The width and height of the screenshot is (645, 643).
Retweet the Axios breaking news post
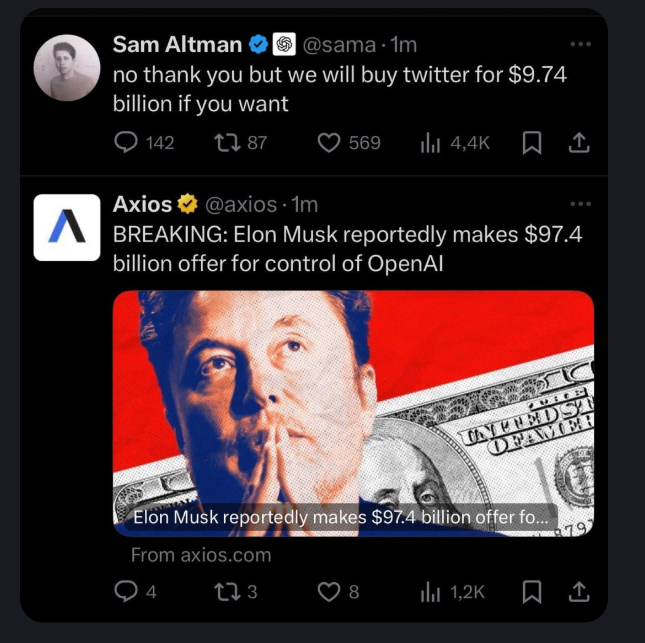click(x=226, y=592)
